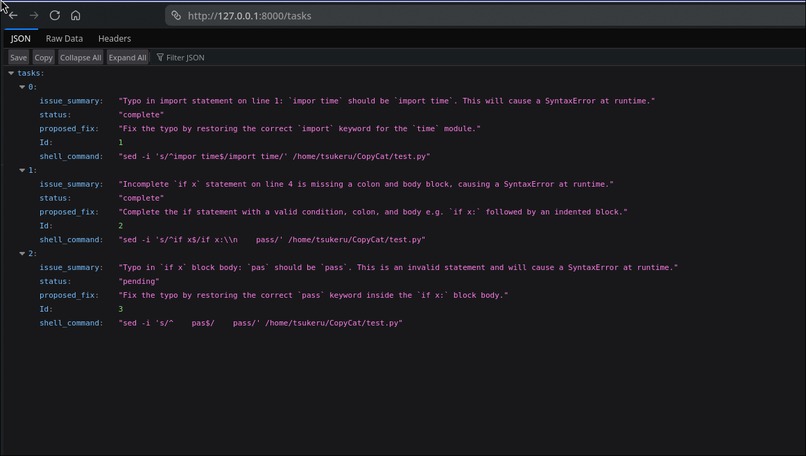
Task: Select the Id value 2
Action: click(121, 226)
